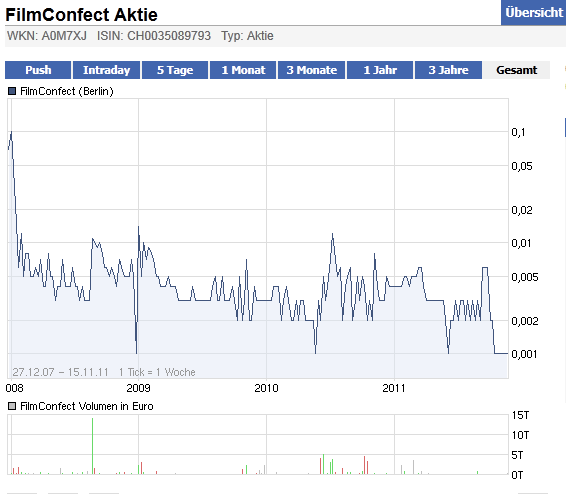
Task: Show the 5 Tage chart
Action: (175, 70)
